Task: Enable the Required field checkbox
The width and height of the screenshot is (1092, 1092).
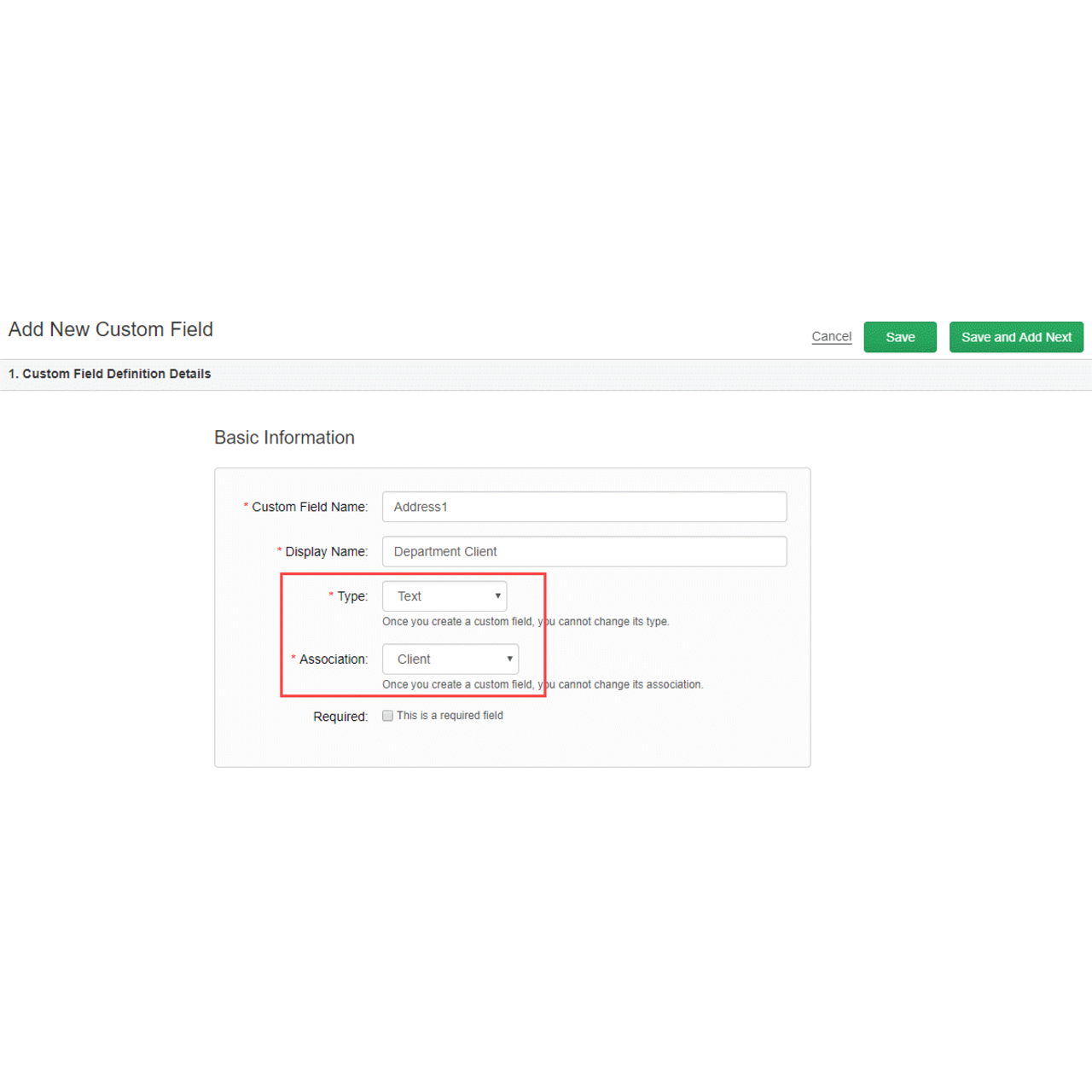Action: pyautogui.click(x=388, y=716)
